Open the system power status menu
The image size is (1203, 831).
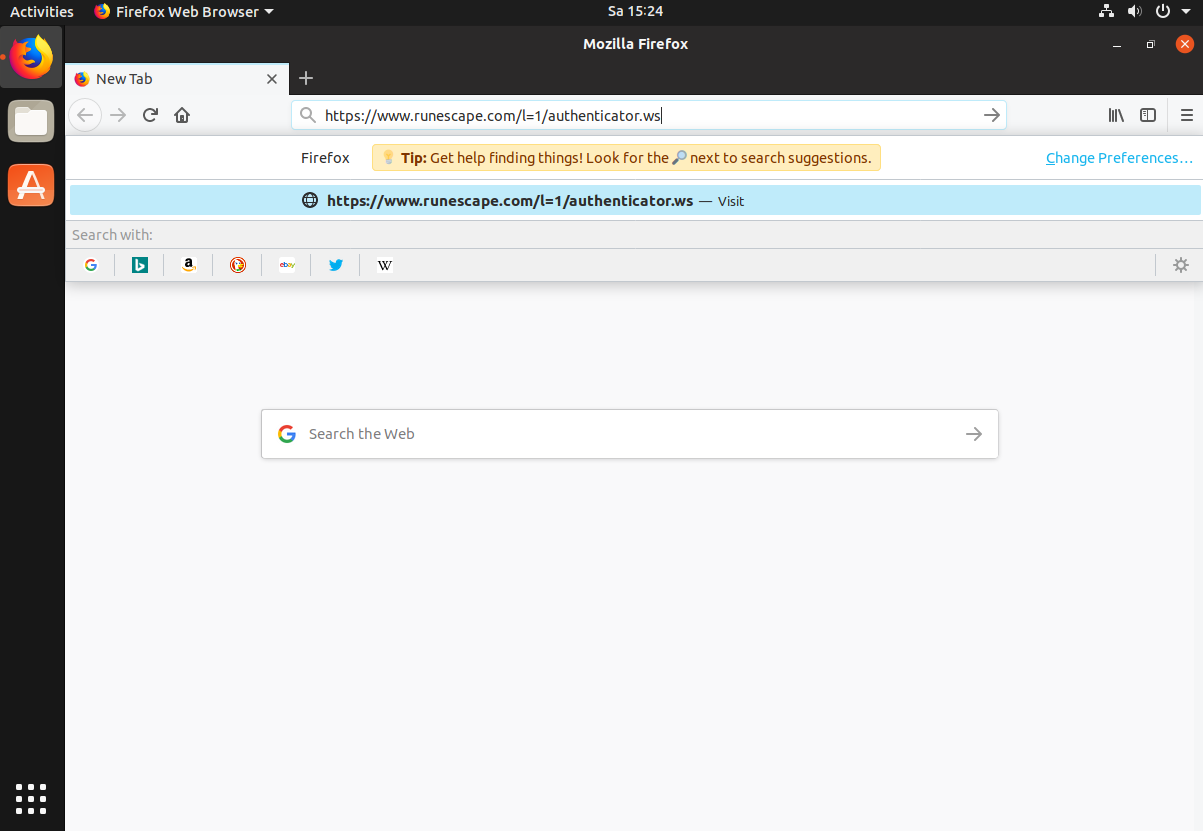pos(1168,12)
